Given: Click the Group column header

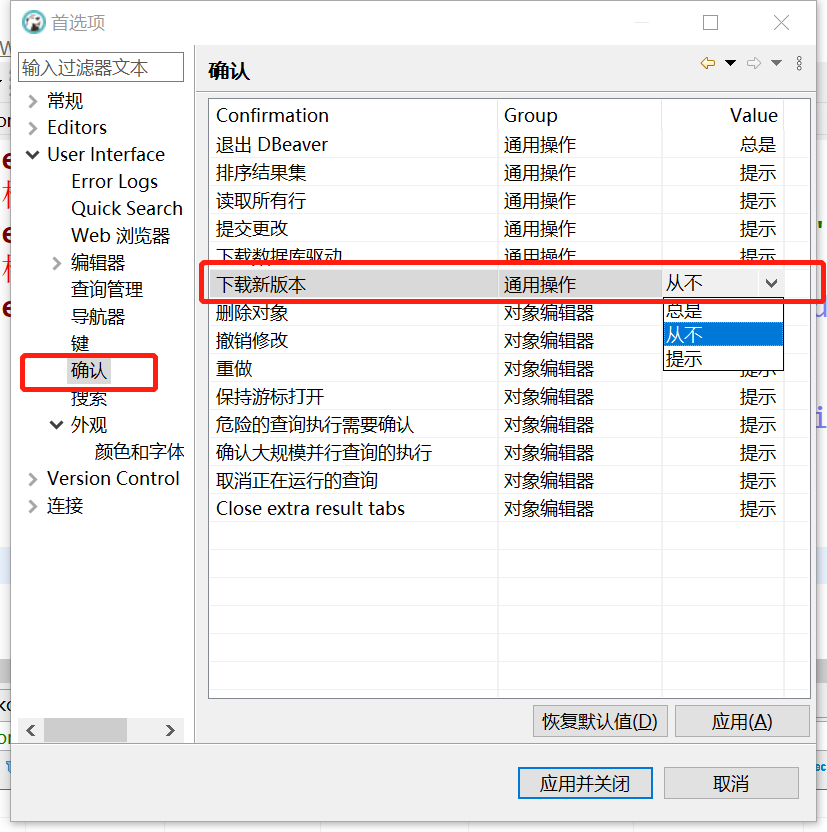Looking at the screenshot, I should (580, 115).
